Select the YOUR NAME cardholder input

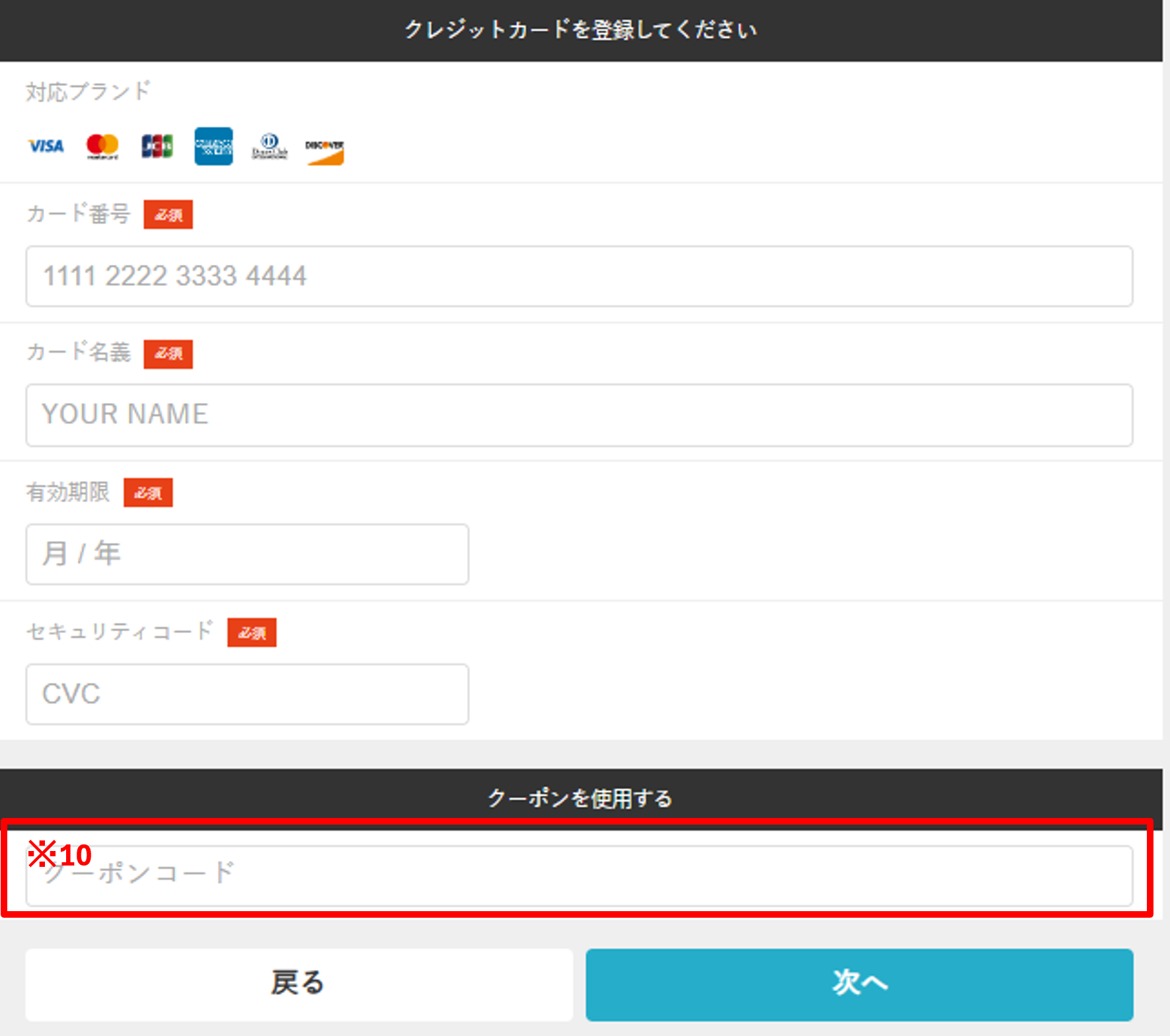point(579,415)
